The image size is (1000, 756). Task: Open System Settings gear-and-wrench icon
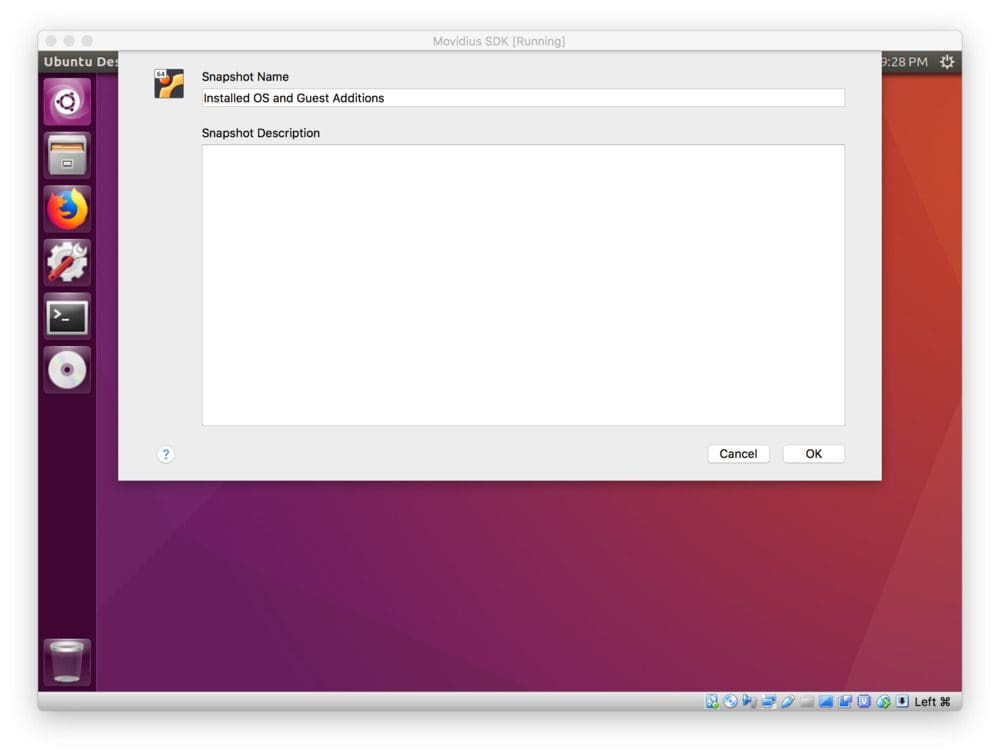tap(67, 263)
